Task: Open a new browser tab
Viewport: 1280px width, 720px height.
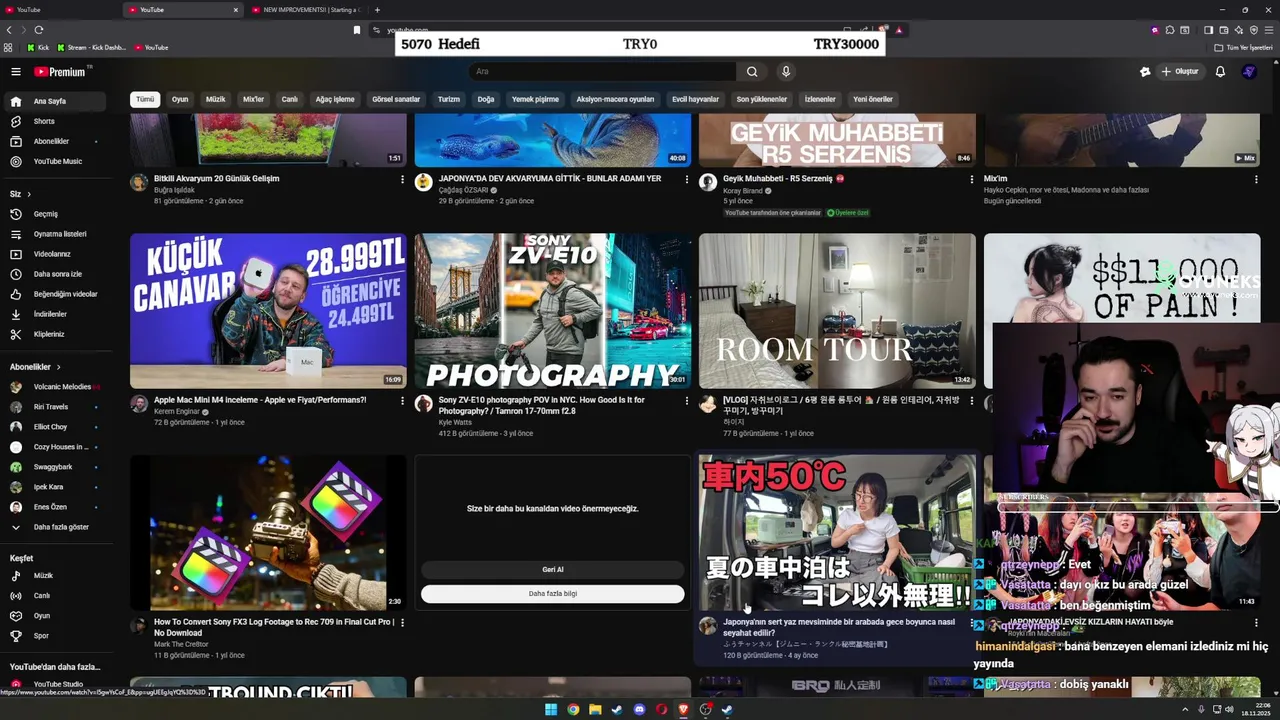Action: tap(377, 10)
